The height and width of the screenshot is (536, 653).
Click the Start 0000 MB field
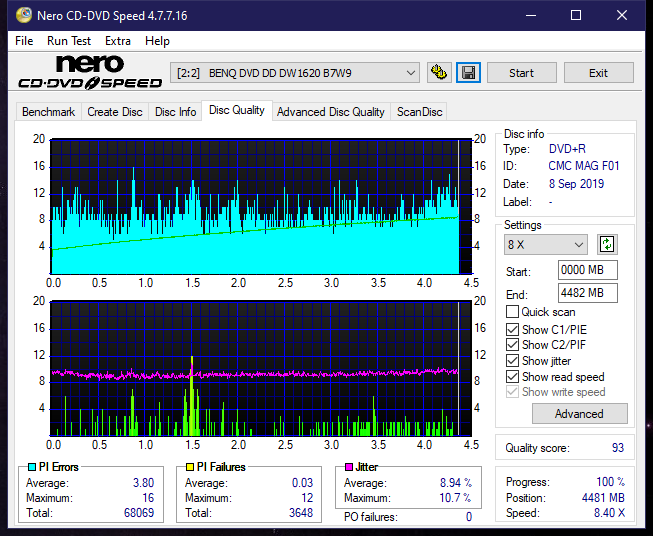coord(587,270)
